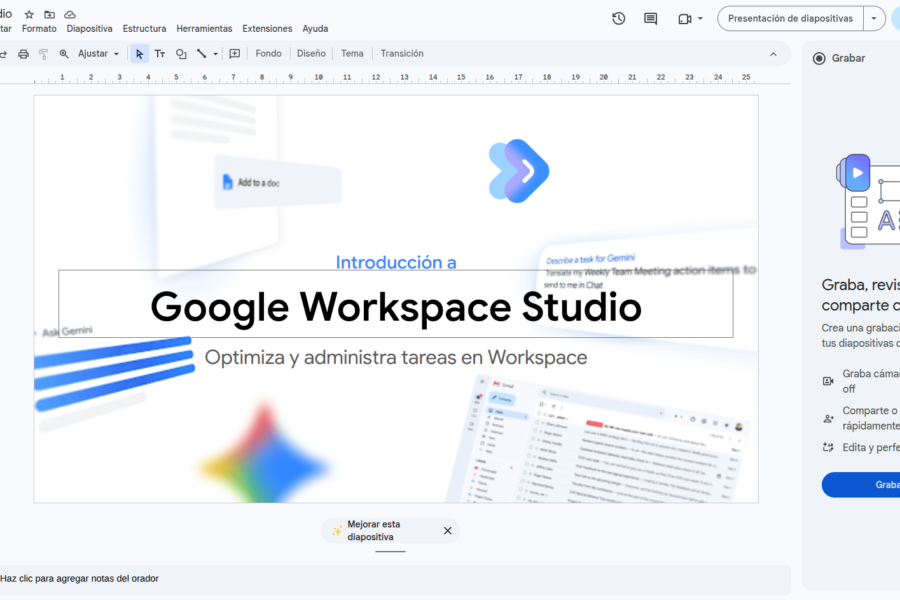This screenshot has height=600, width=900.
Task: Click the horizontal ruler
Action: (395, 78)
